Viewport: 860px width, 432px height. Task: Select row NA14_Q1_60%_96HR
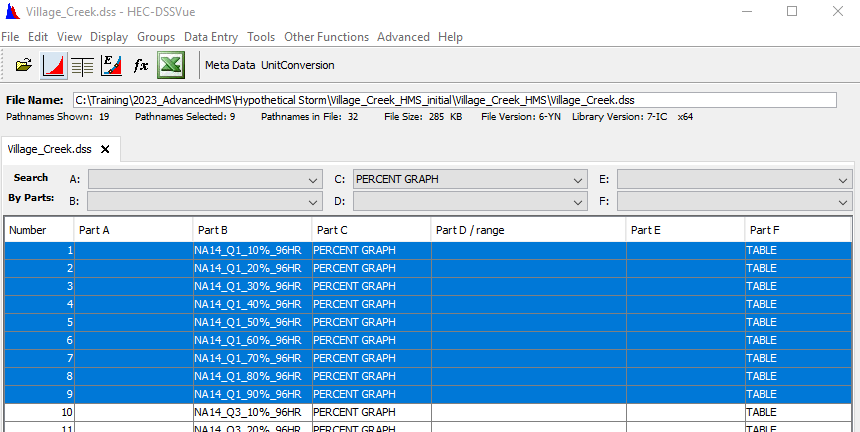pyautogui.click(x=428, y=340)
